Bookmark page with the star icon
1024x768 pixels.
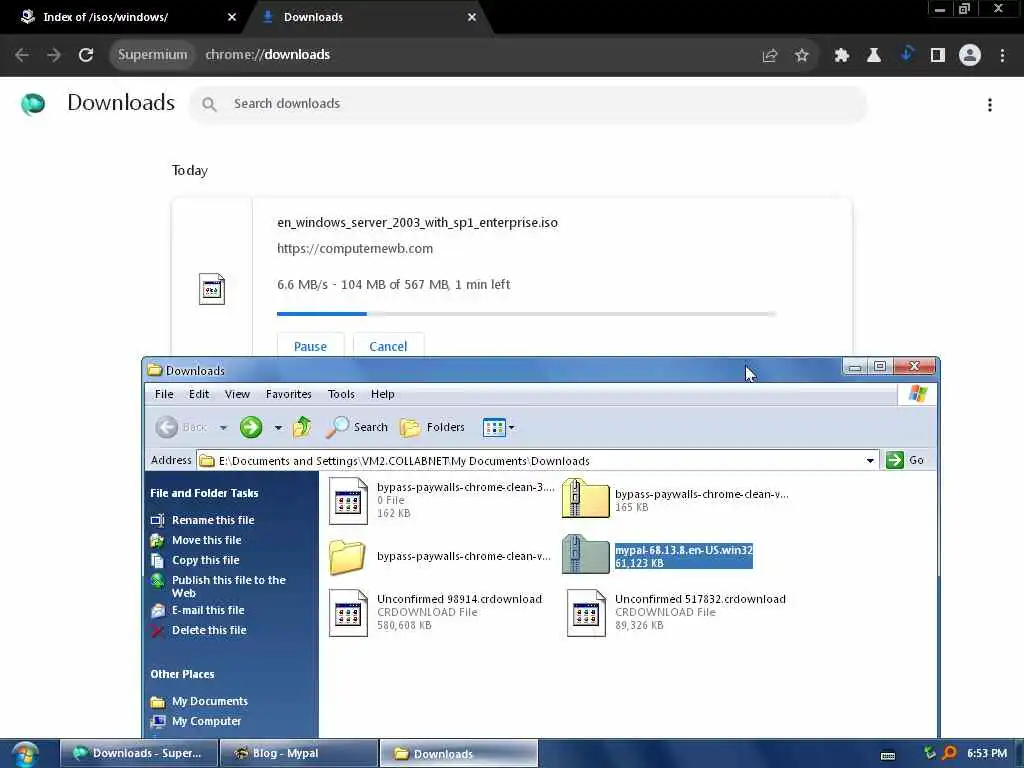click(802, 56)
